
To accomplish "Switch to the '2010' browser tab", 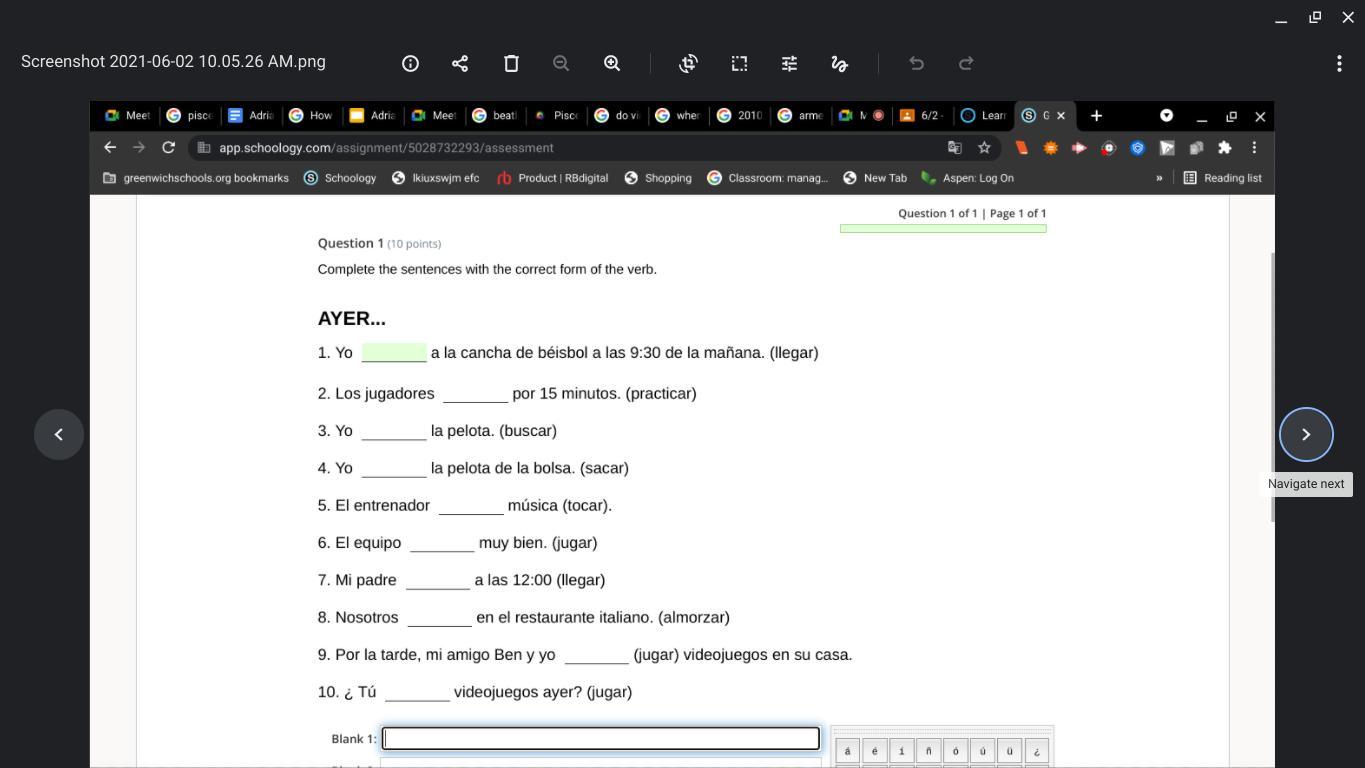I will coord(739,116).
